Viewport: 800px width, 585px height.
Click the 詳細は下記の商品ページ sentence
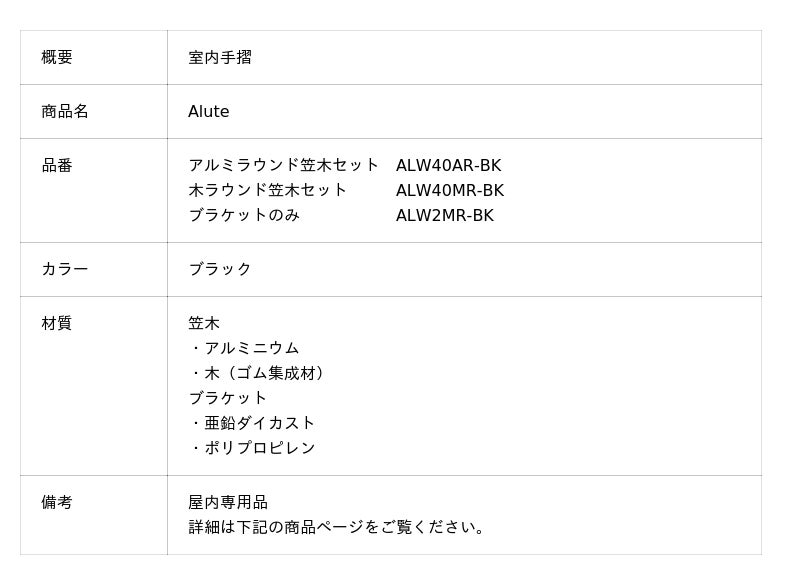(338, 527)
